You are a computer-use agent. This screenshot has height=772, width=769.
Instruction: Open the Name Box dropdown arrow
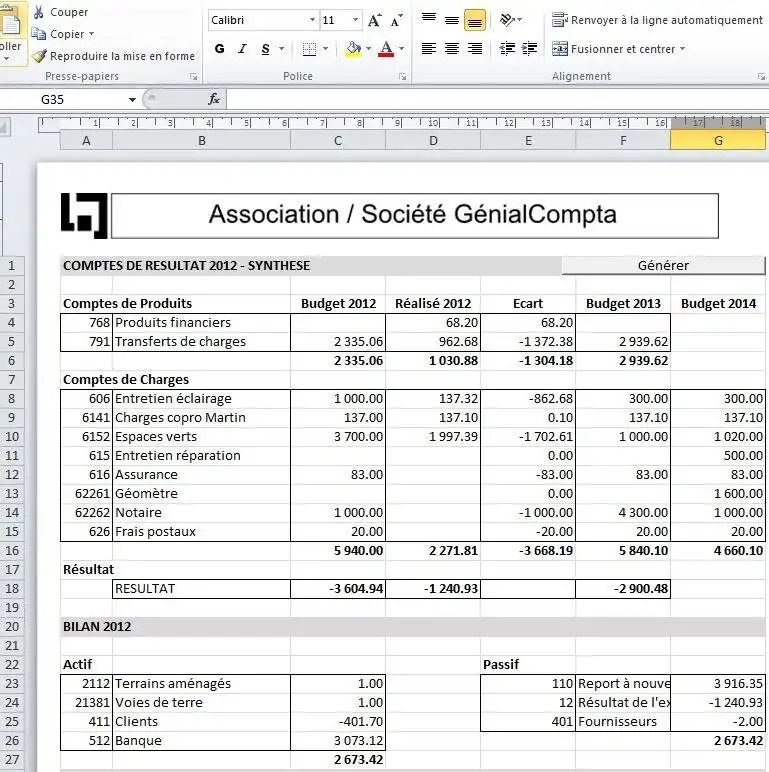[132, 100]
